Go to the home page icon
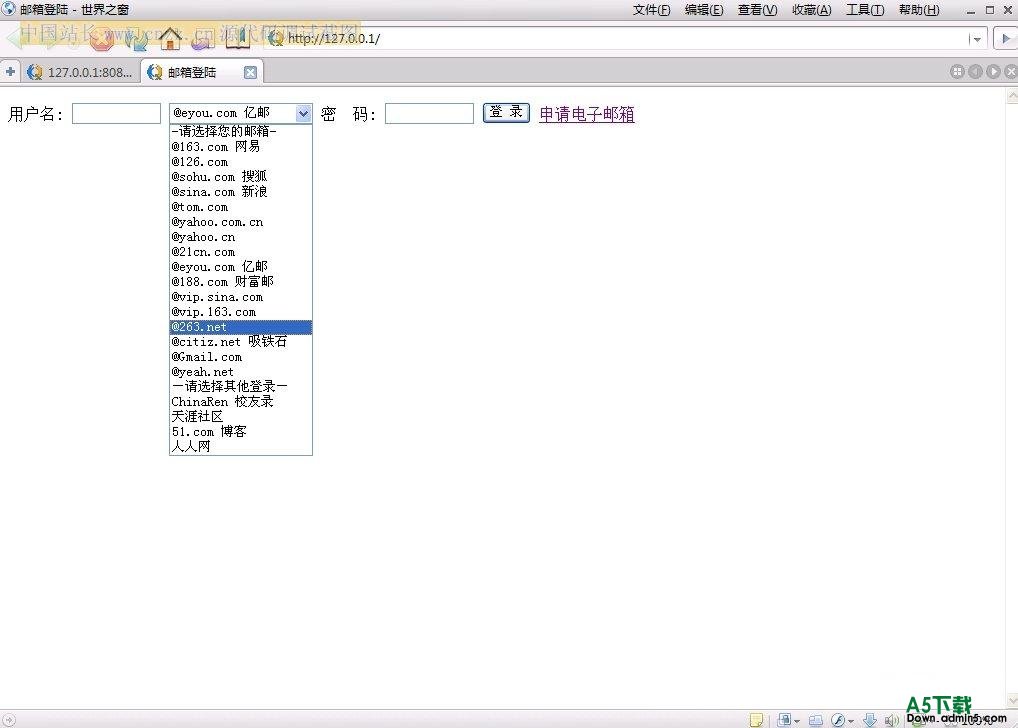 [170, 38]
